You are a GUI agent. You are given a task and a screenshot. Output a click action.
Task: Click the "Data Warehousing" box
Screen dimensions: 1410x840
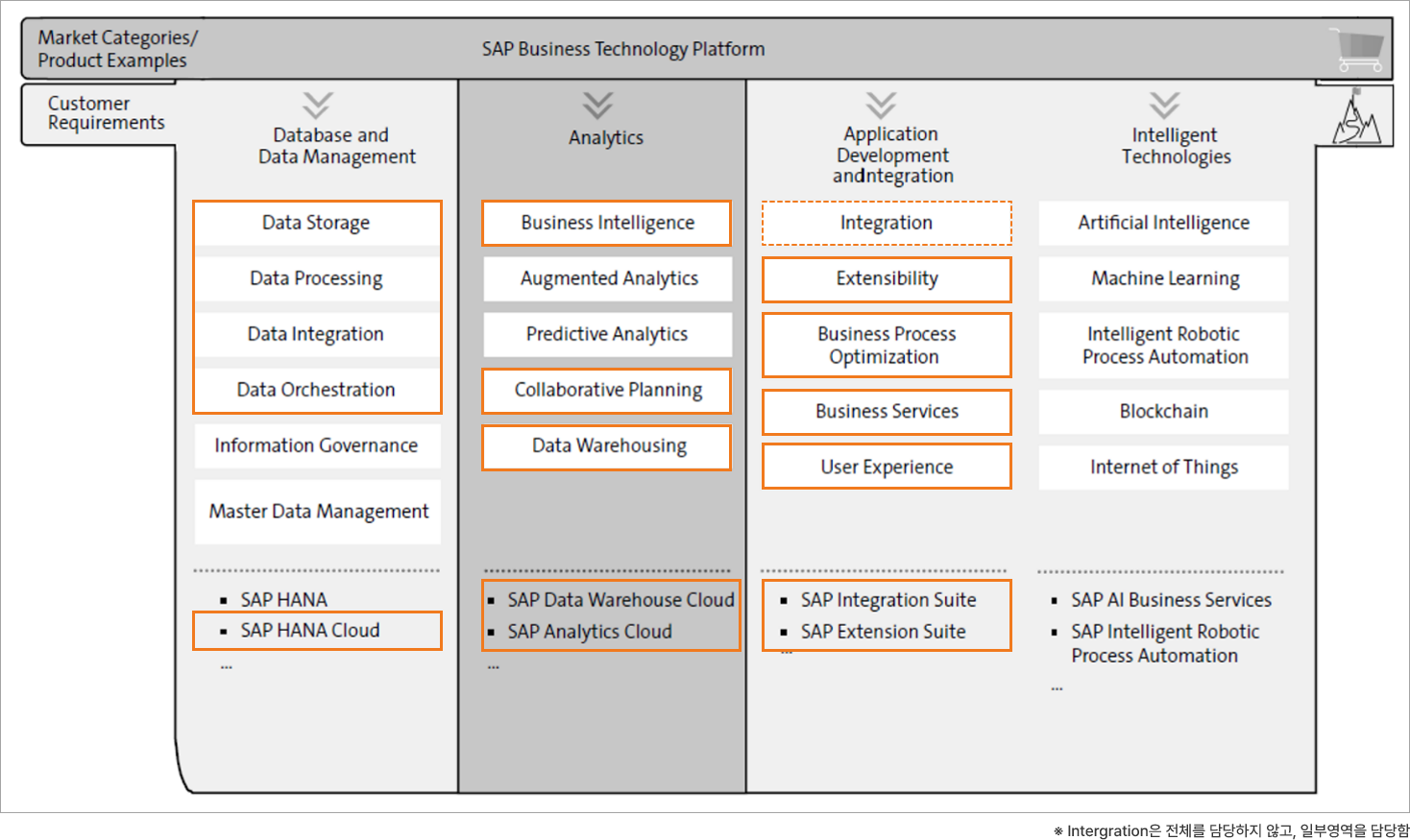tap(607, 447)
